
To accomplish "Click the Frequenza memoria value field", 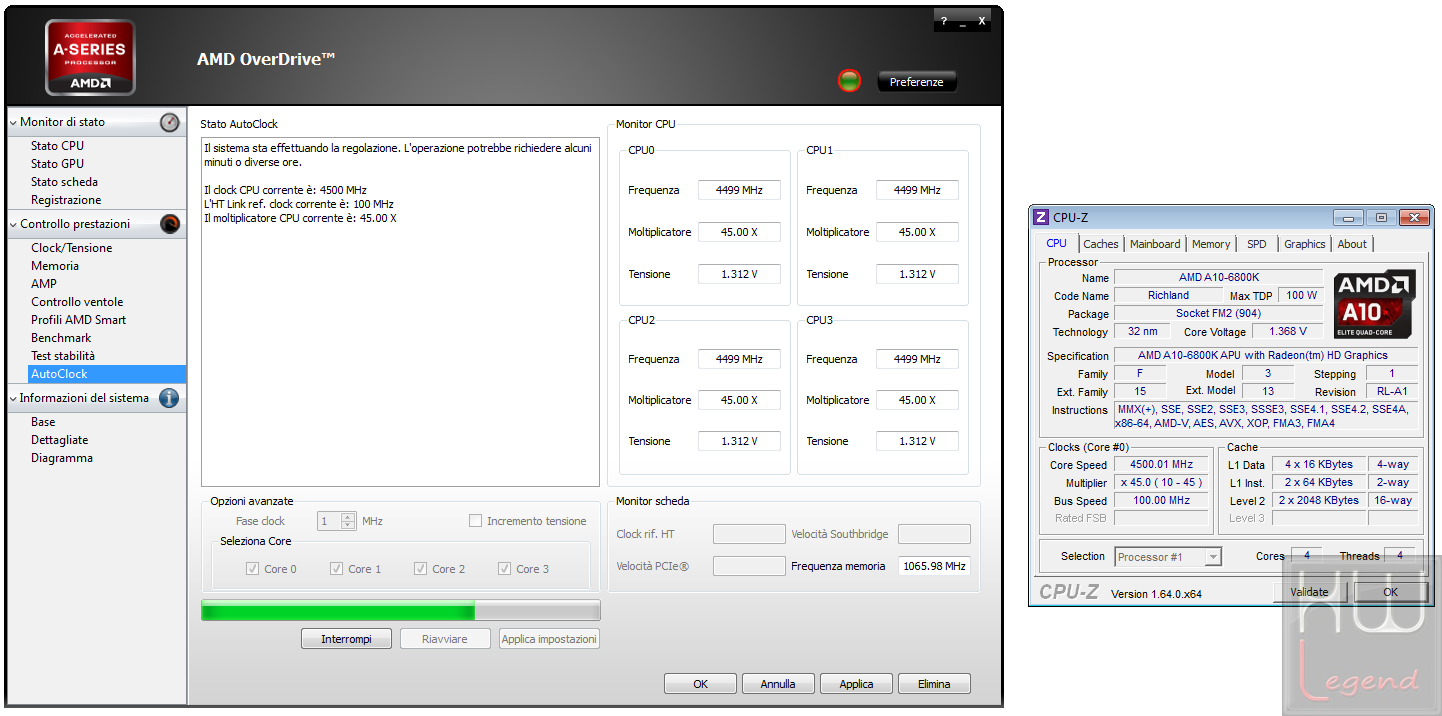I will (x=934, y=566).
